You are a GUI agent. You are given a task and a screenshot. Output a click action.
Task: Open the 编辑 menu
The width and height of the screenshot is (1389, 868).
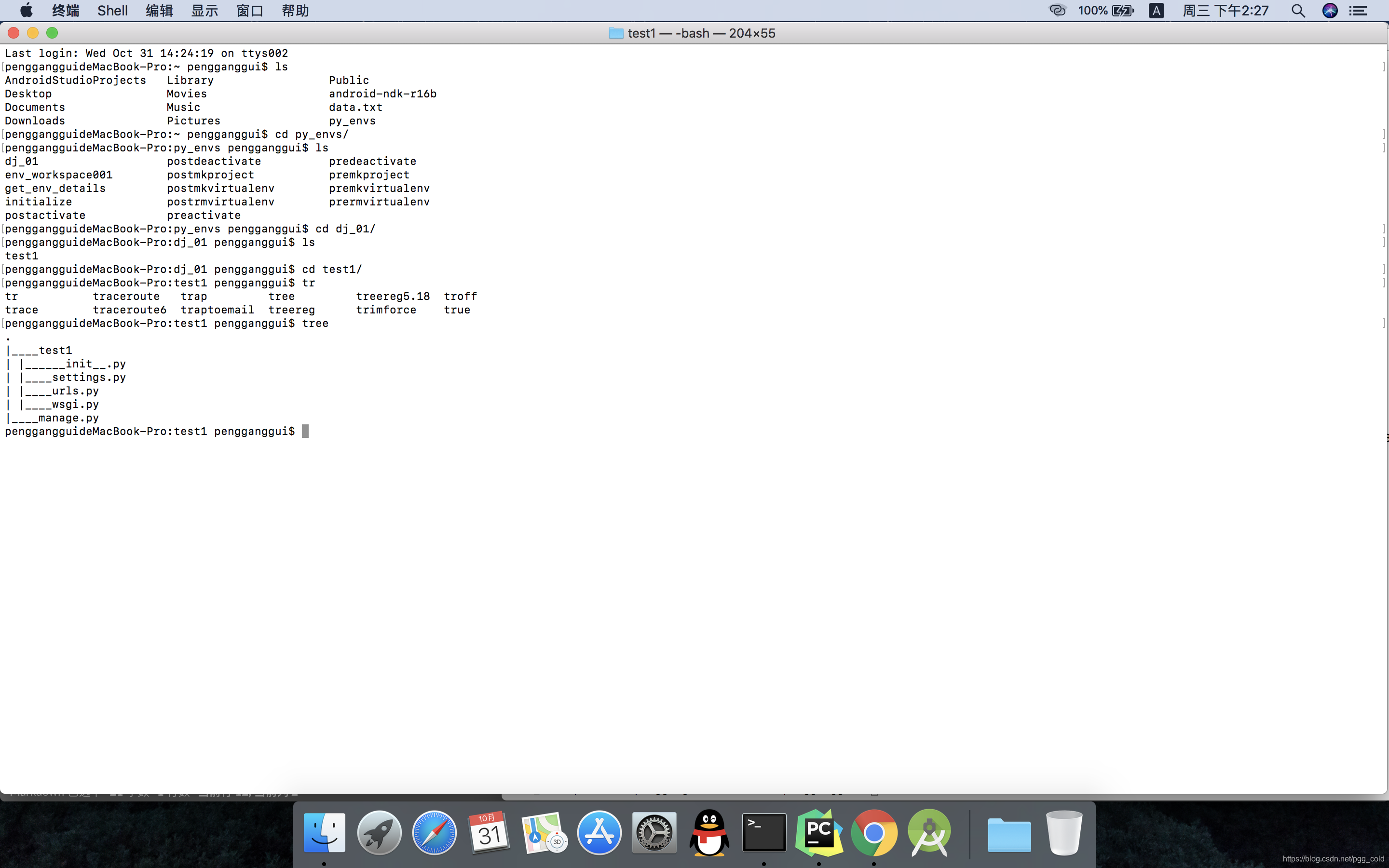[x=159, y=10]
